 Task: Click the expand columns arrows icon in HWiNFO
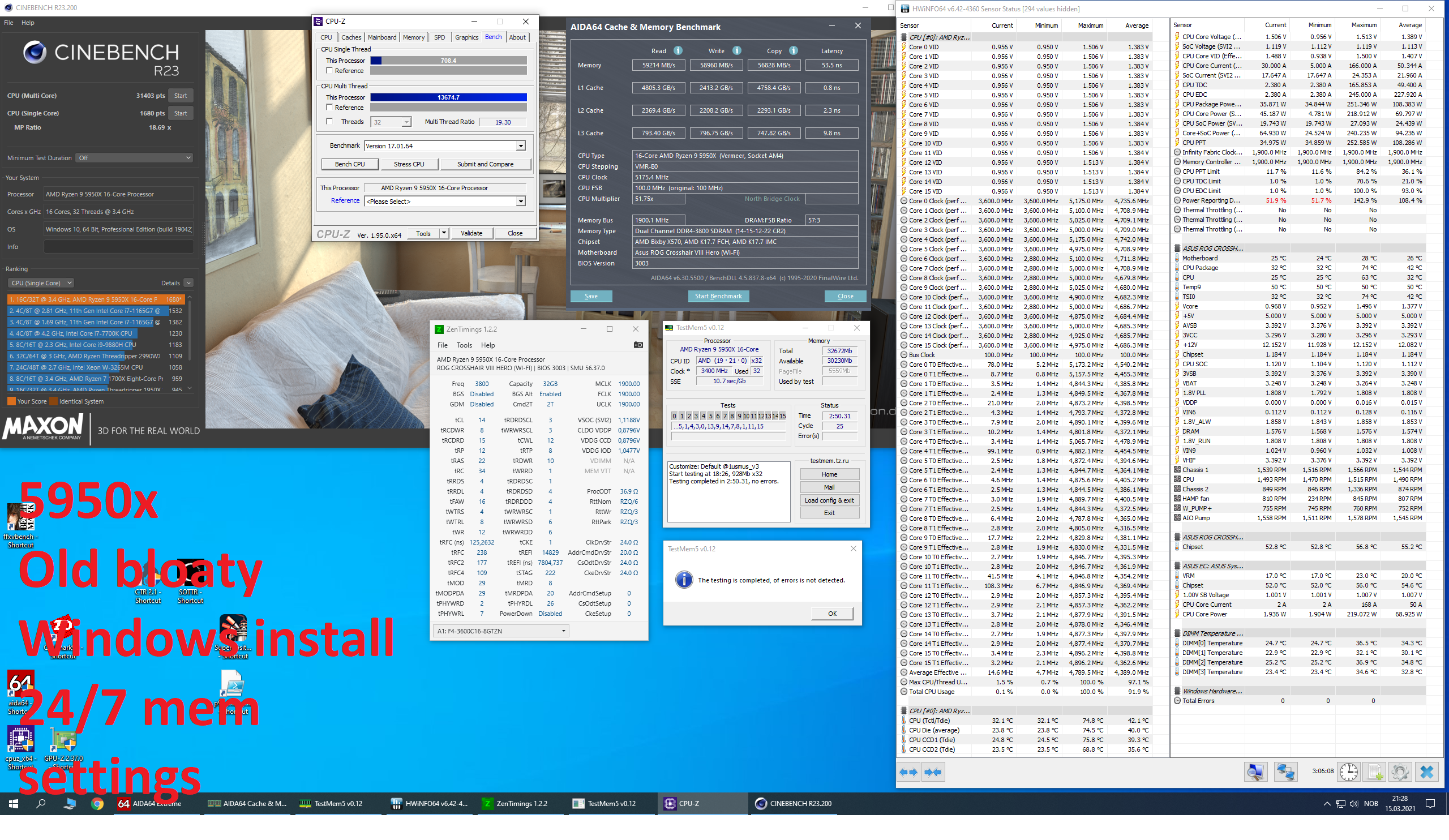(x=908, y=772)
